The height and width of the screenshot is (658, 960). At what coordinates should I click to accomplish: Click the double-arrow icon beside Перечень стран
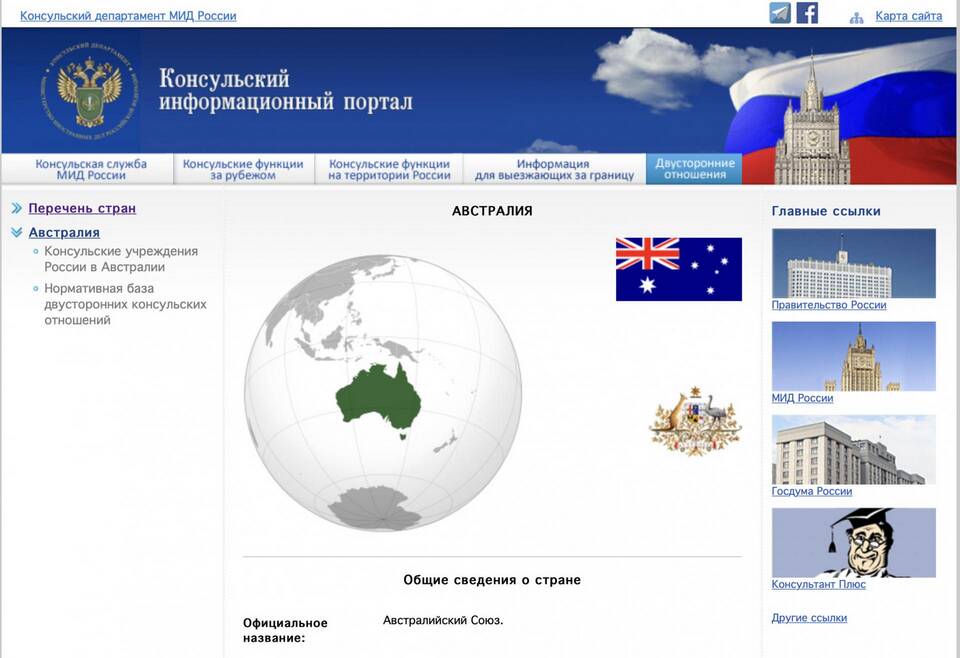click(16, 209)
